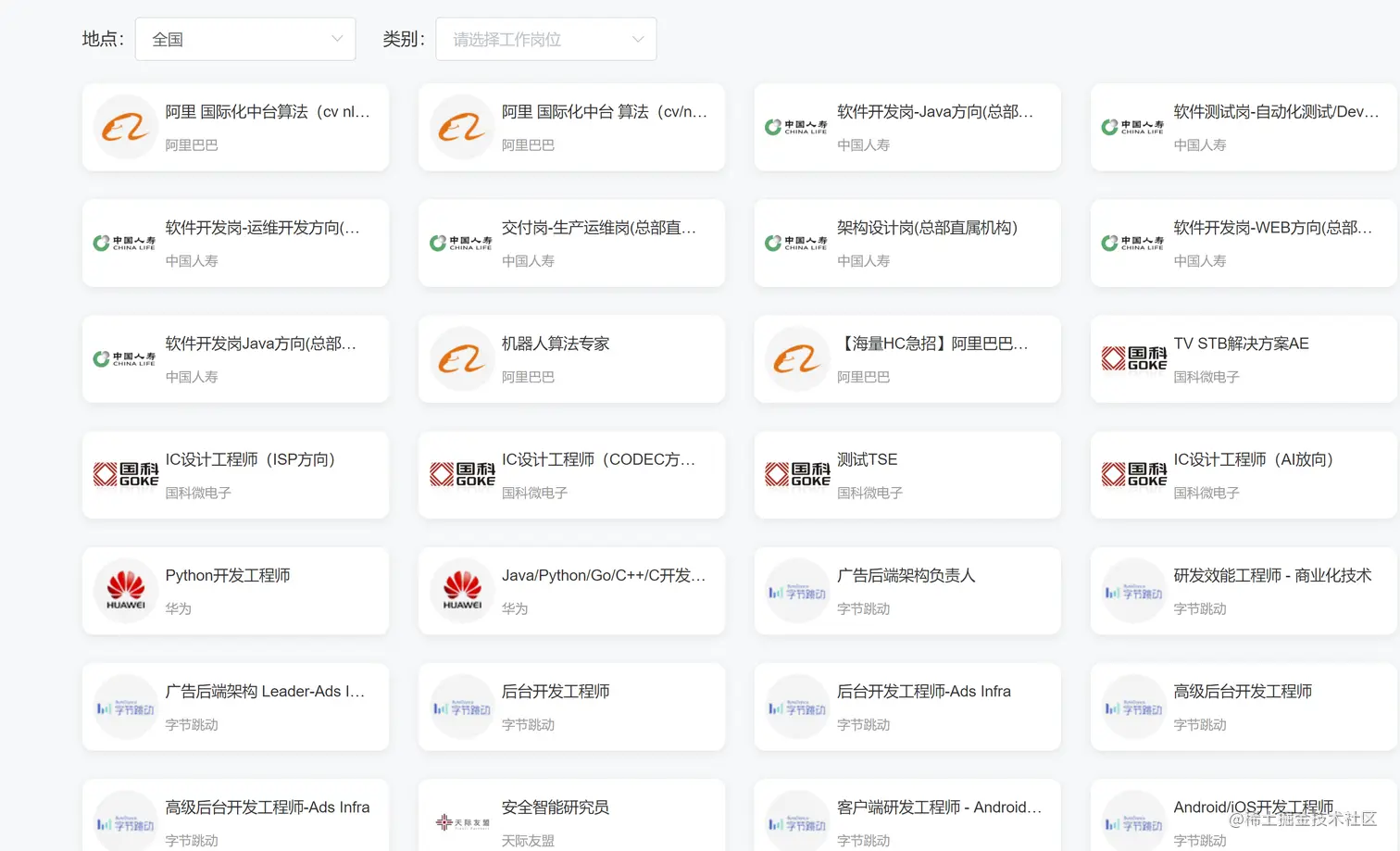This screenshot has width=1400, height=851.
Task: Select job title 机器人算法专家
Action: pos(556,344)
